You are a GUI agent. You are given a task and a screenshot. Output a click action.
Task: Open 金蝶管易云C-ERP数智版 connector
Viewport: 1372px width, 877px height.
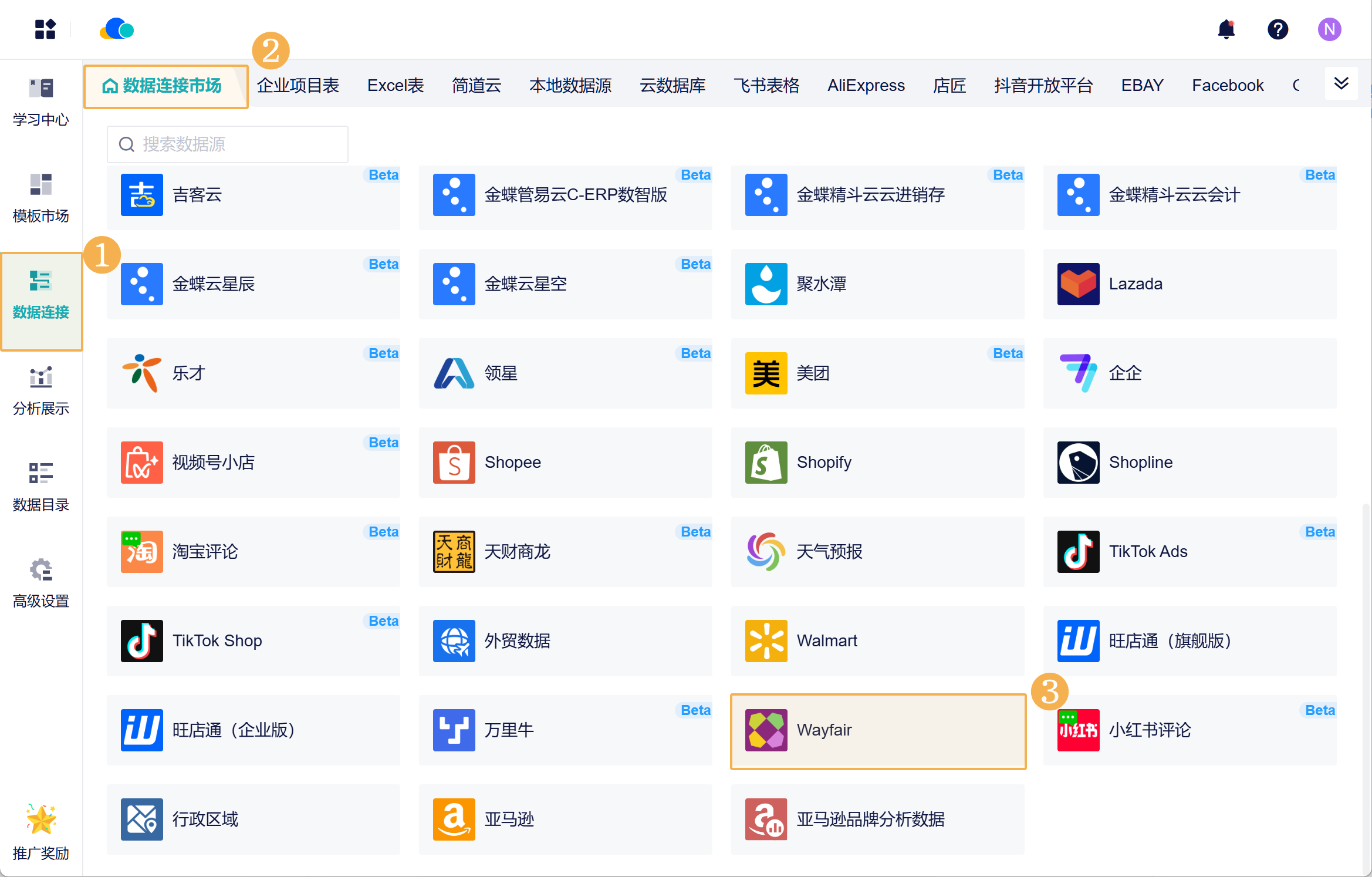pos(566,198)
